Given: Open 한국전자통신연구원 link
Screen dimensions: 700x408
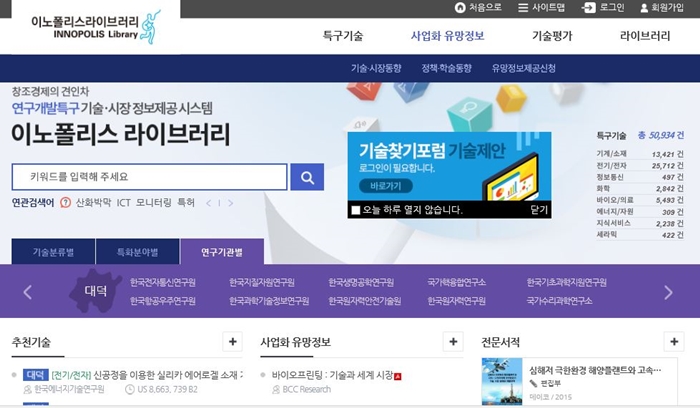Looking at the screenshot, I should (x=163, y=283).
